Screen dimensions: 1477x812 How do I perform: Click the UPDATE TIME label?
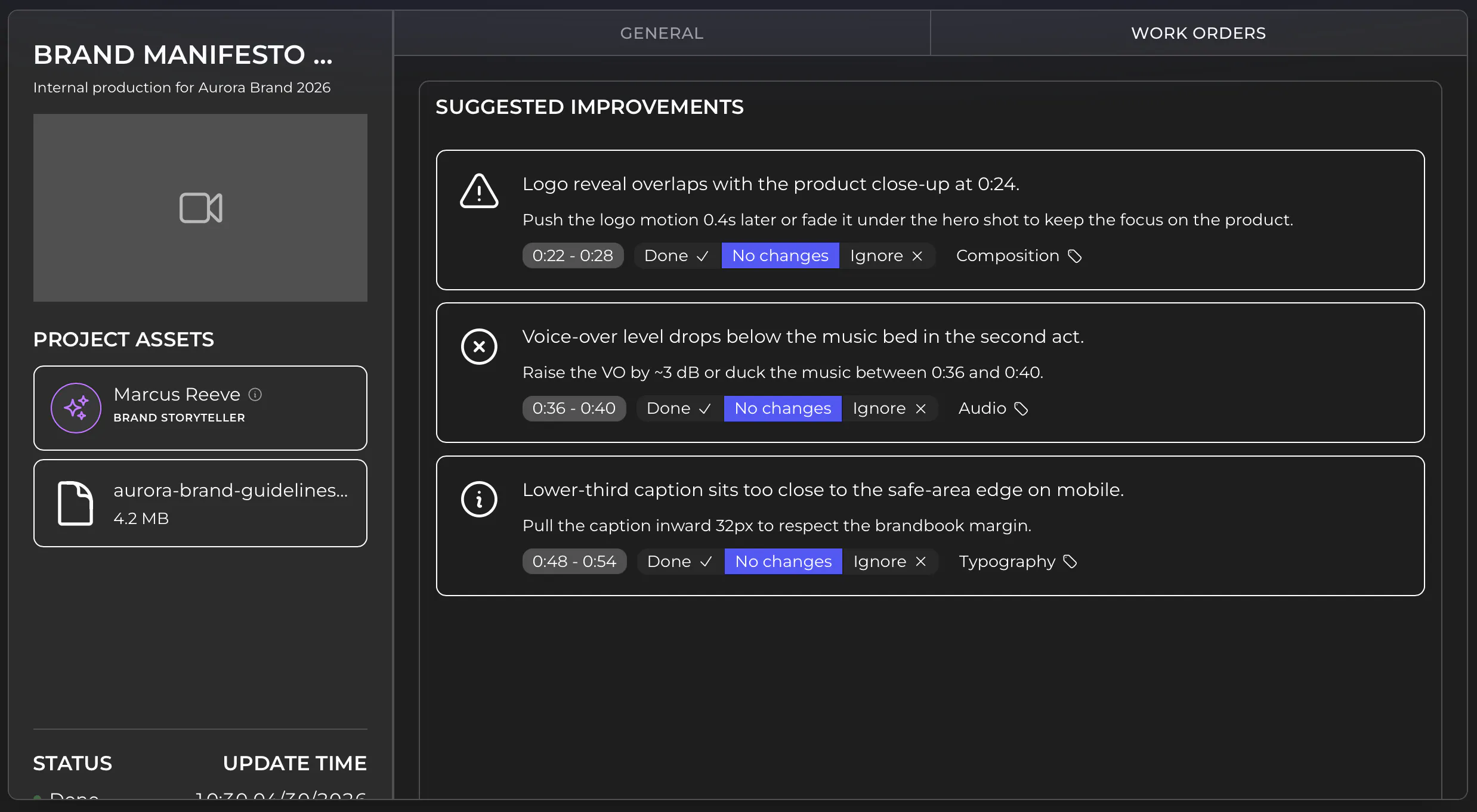(x=295, y=764)
